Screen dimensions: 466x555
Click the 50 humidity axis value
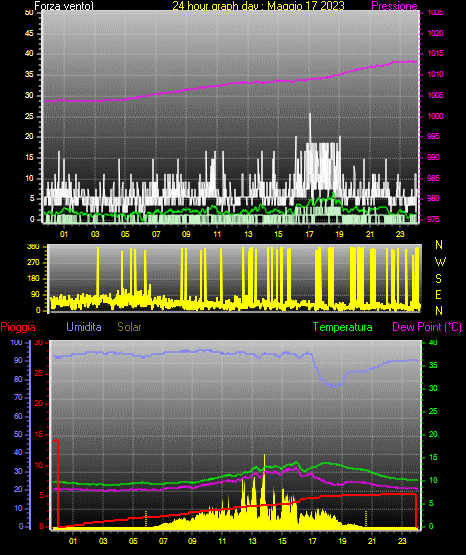click(18, 434)
